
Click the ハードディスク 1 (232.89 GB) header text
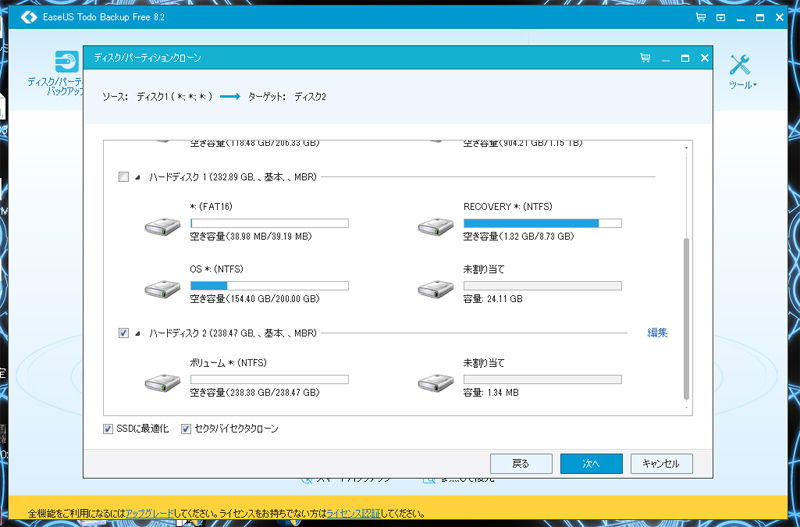click(233, 177)
